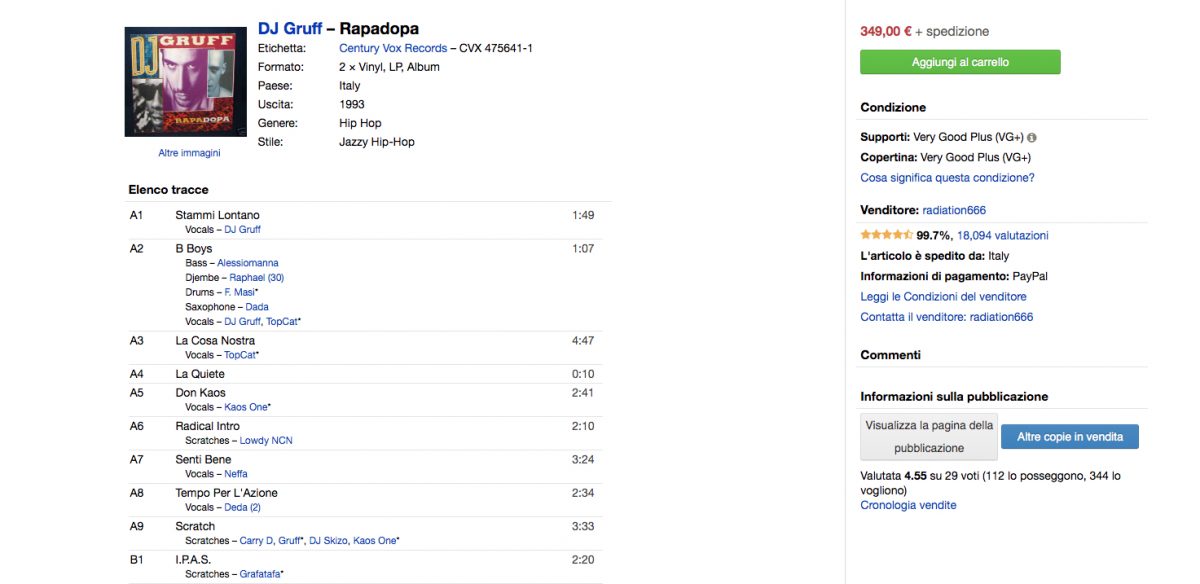Click the info icon beside media condition
The image size is (1200, 584).
click(1032, 138)
